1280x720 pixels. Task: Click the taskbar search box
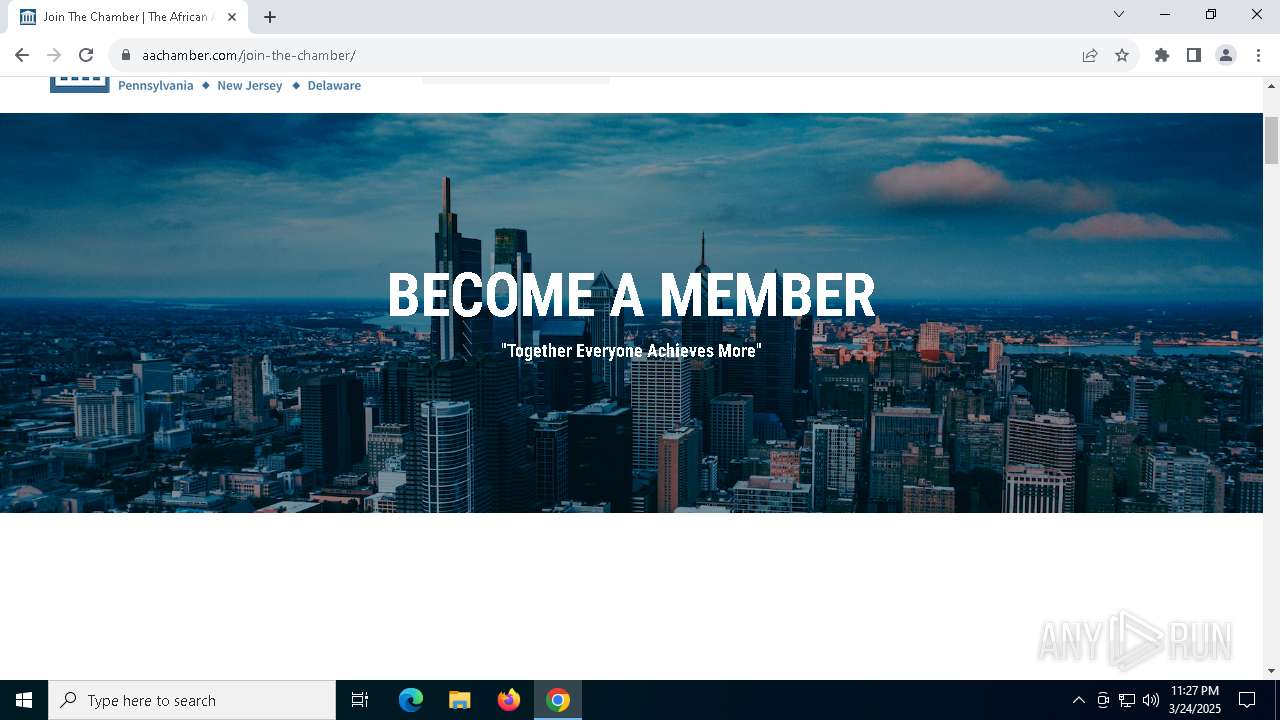click(x=192, y=700)
